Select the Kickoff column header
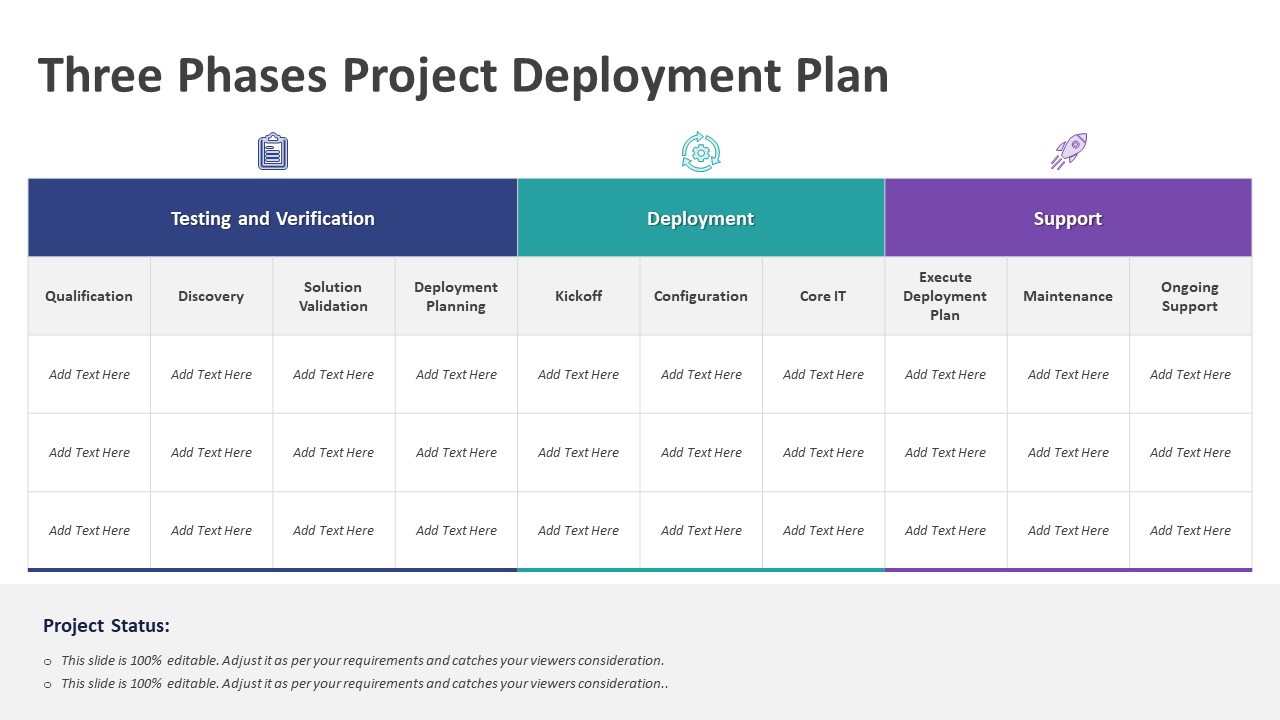1280x720 pixels. pyautogui.click(x=578, y=296)
